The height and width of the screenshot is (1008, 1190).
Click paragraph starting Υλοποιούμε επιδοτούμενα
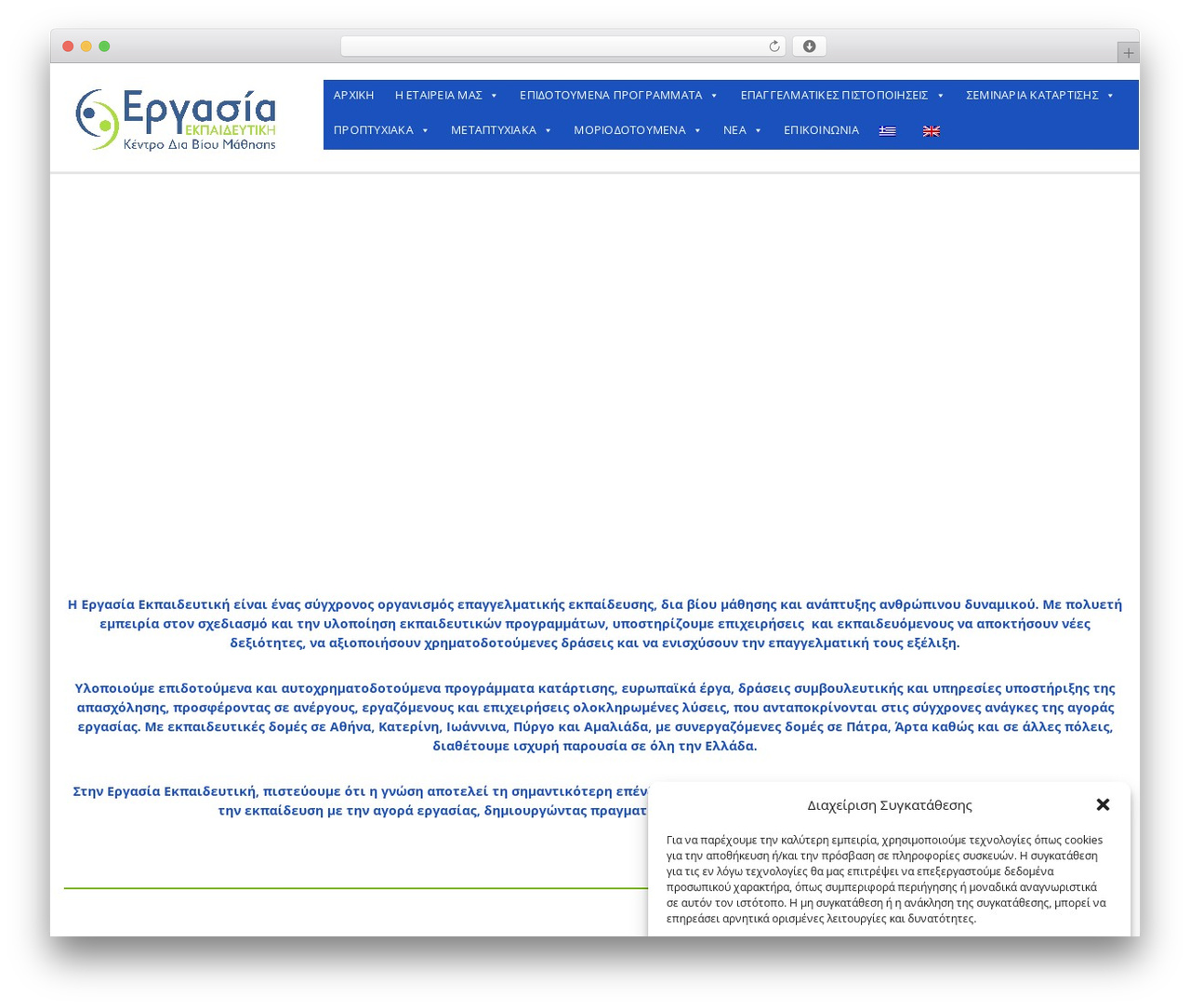(x=595, y=717)
